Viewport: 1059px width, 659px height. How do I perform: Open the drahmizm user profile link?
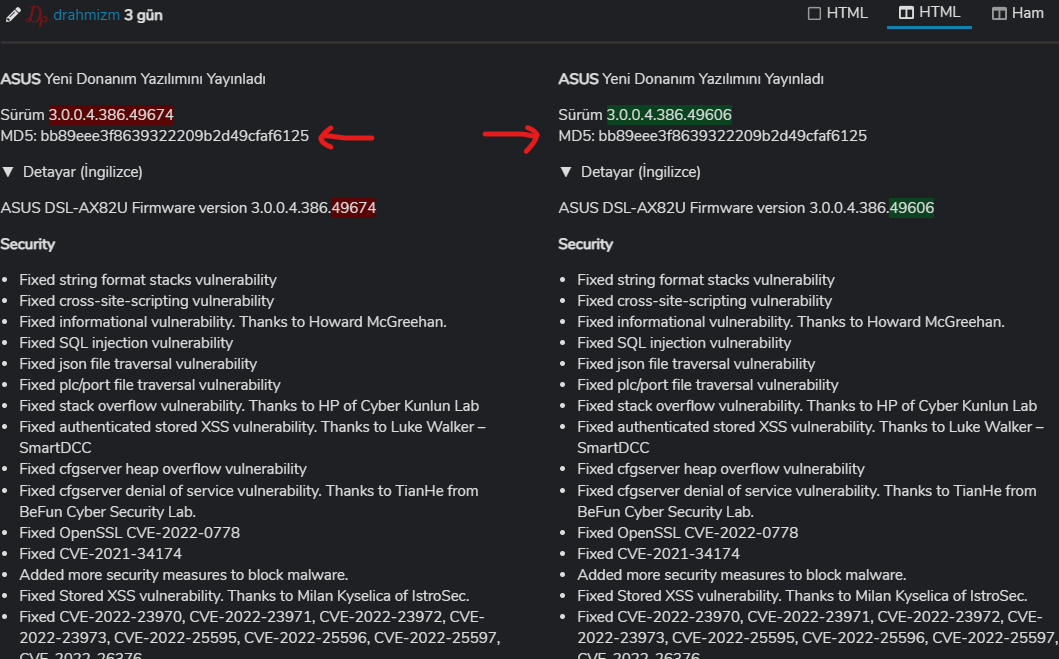point(86,15)
